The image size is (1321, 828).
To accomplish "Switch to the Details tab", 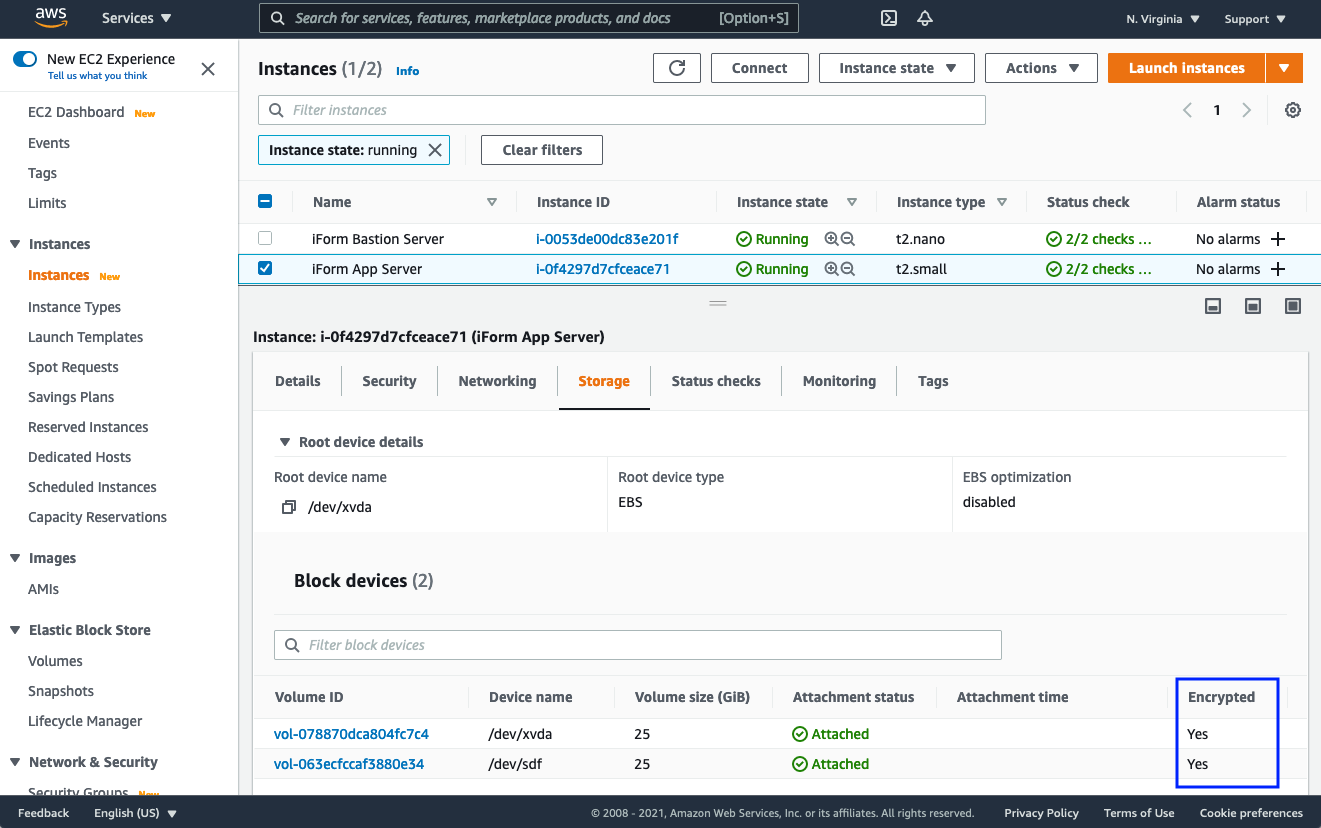I will (298, 381).
